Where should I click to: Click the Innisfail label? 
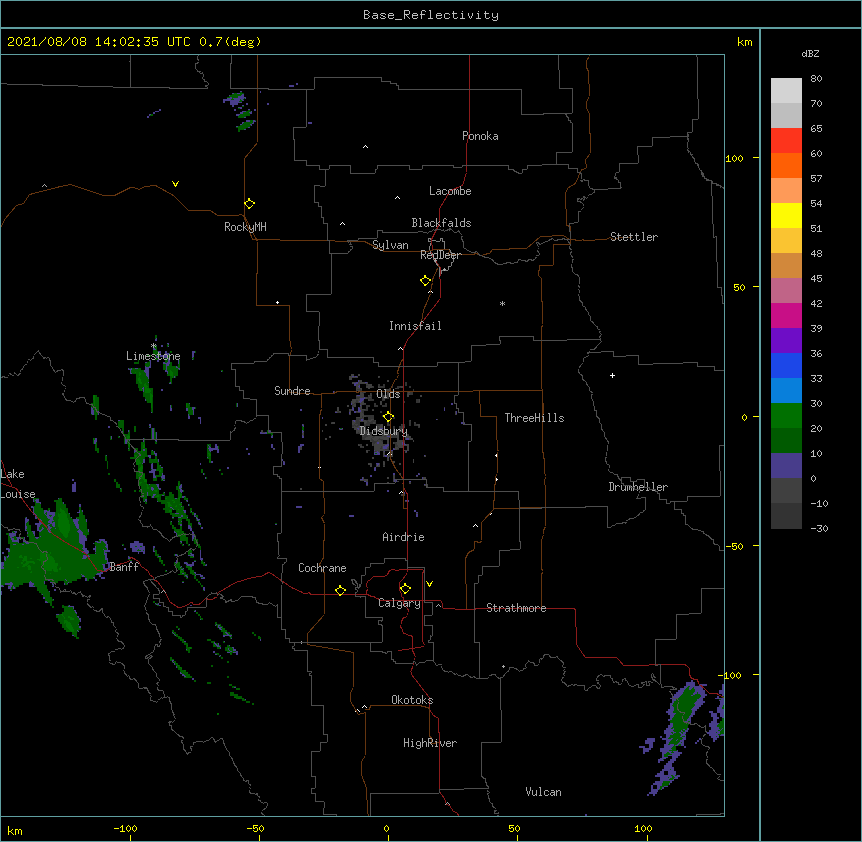415,326
